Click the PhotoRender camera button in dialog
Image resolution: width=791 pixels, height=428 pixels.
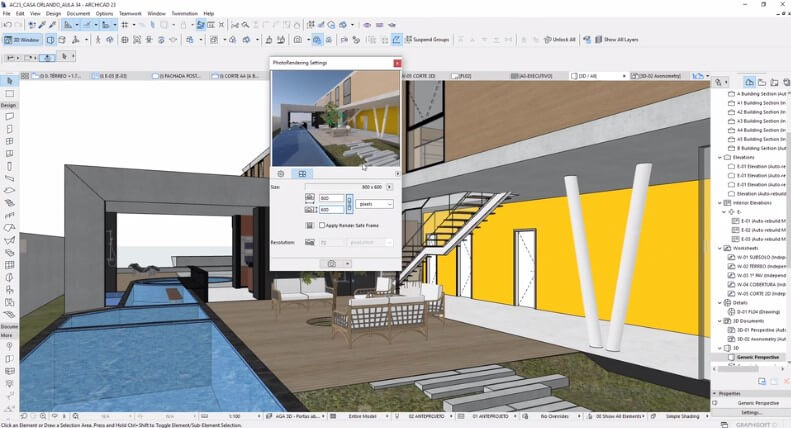pos(331,264)
